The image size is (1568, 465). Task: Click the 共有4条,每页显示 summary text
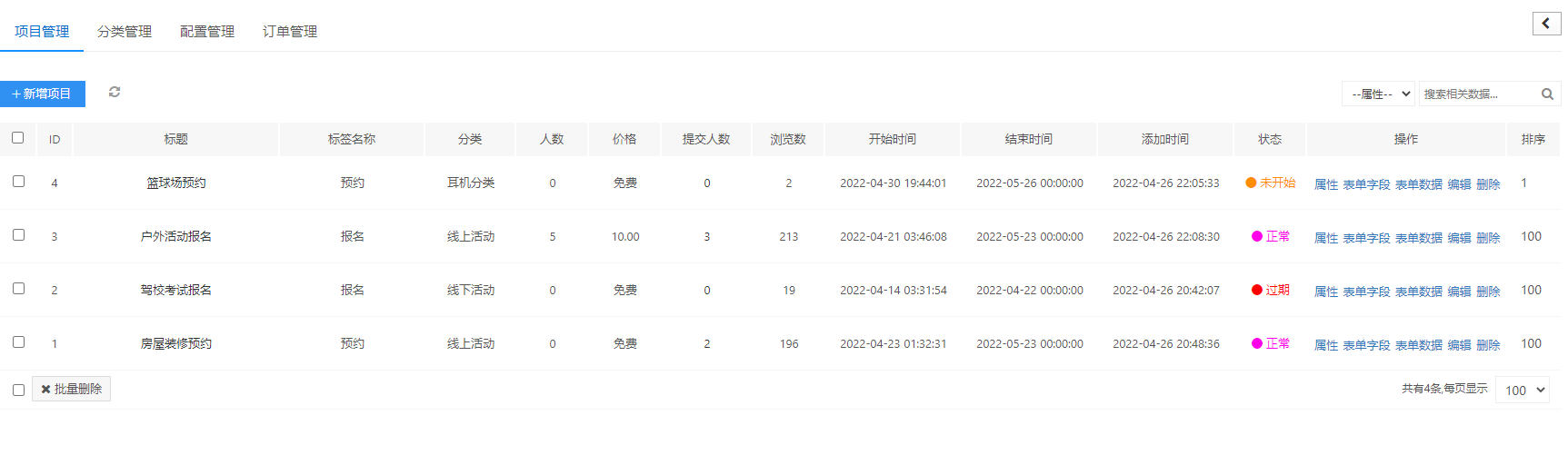tap(1444, 389)
